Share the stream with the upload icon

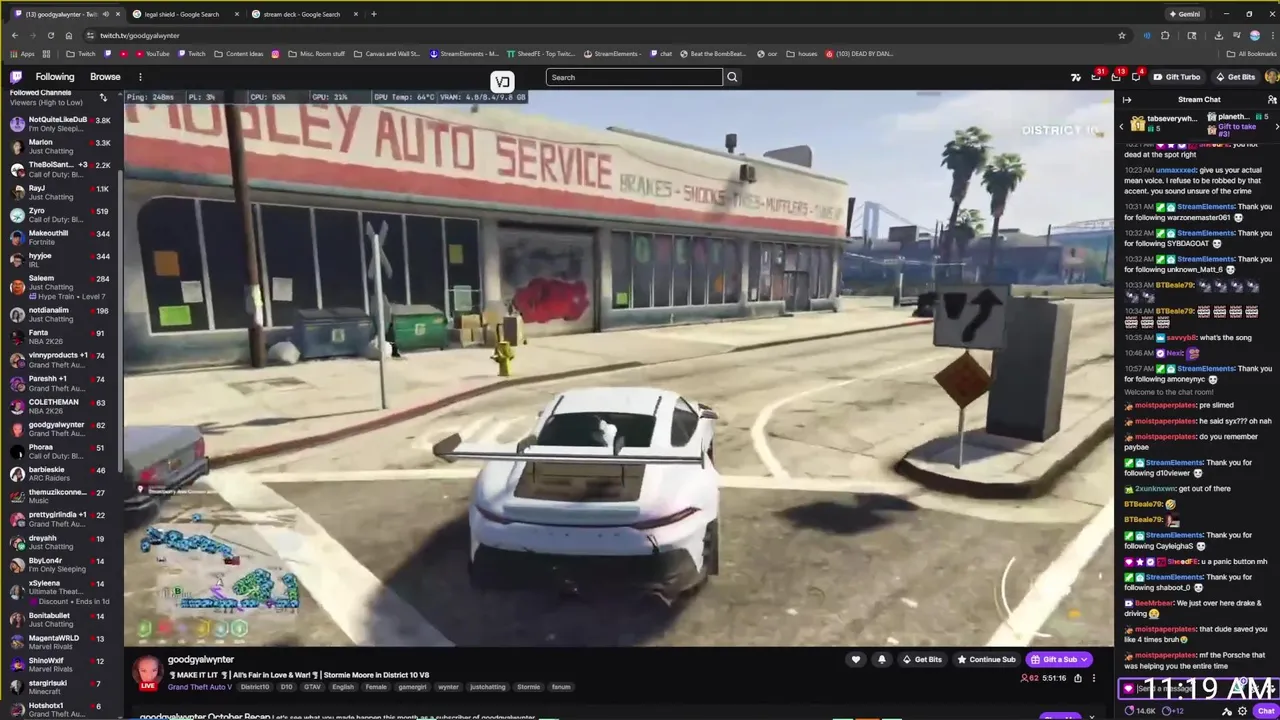(1077, 678)
